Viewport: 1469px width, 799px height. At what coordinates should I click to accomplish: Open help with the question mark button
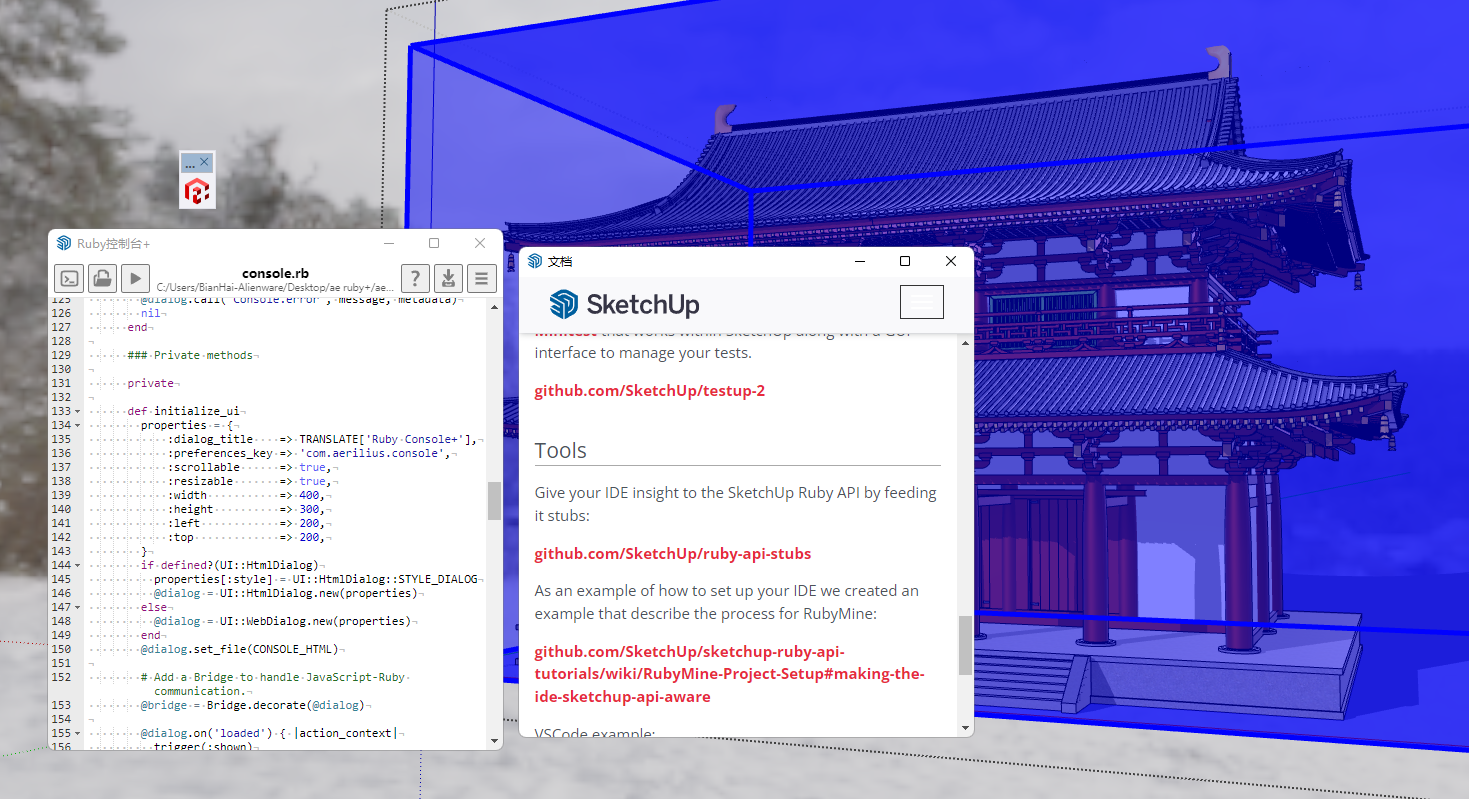tap(416, 278)
